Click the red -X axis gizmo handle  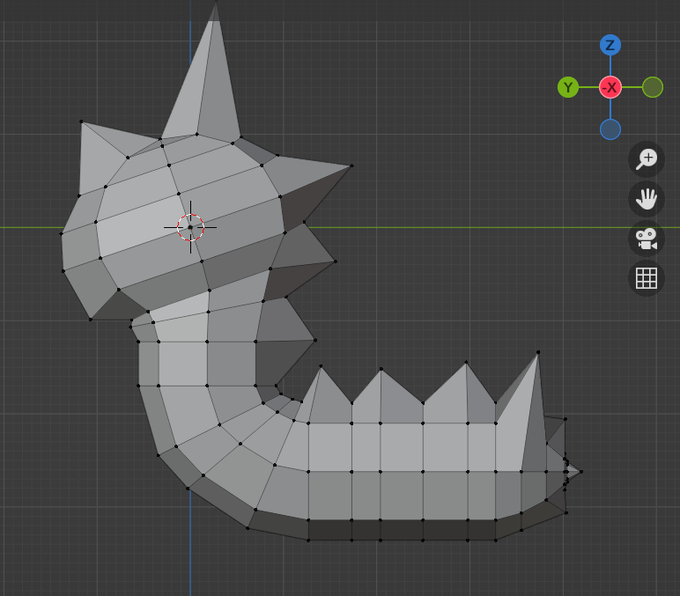pos(610,88)
